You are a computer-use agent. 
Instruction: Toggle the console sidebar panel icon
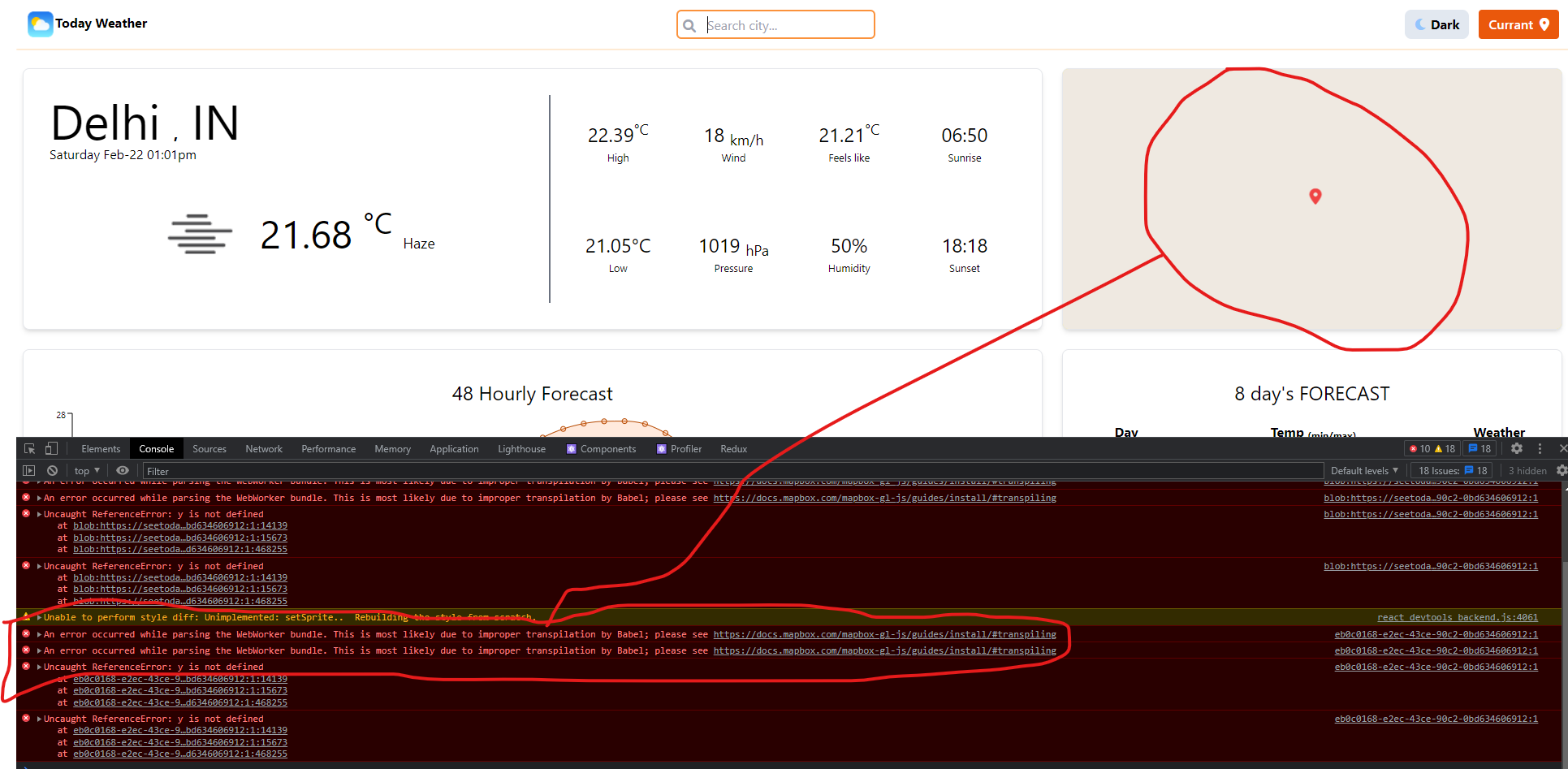click(29, 470)
